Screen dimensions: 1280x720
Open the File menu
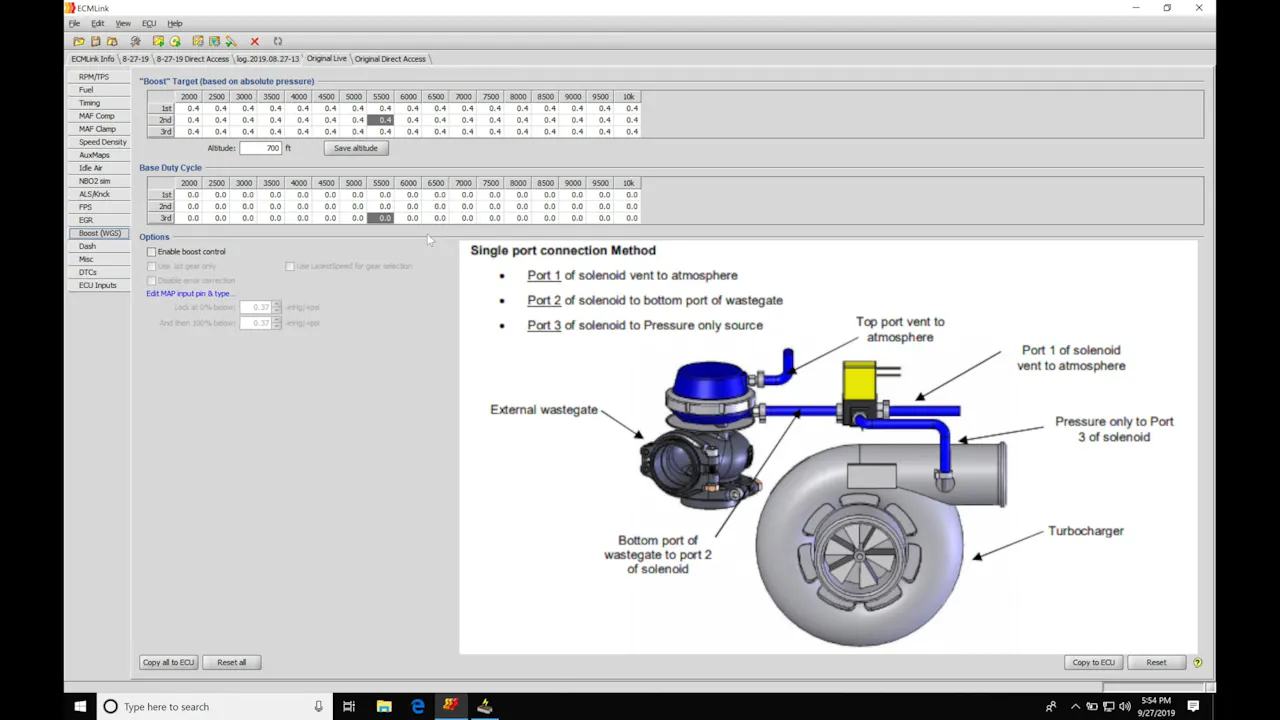click(74, 23)
